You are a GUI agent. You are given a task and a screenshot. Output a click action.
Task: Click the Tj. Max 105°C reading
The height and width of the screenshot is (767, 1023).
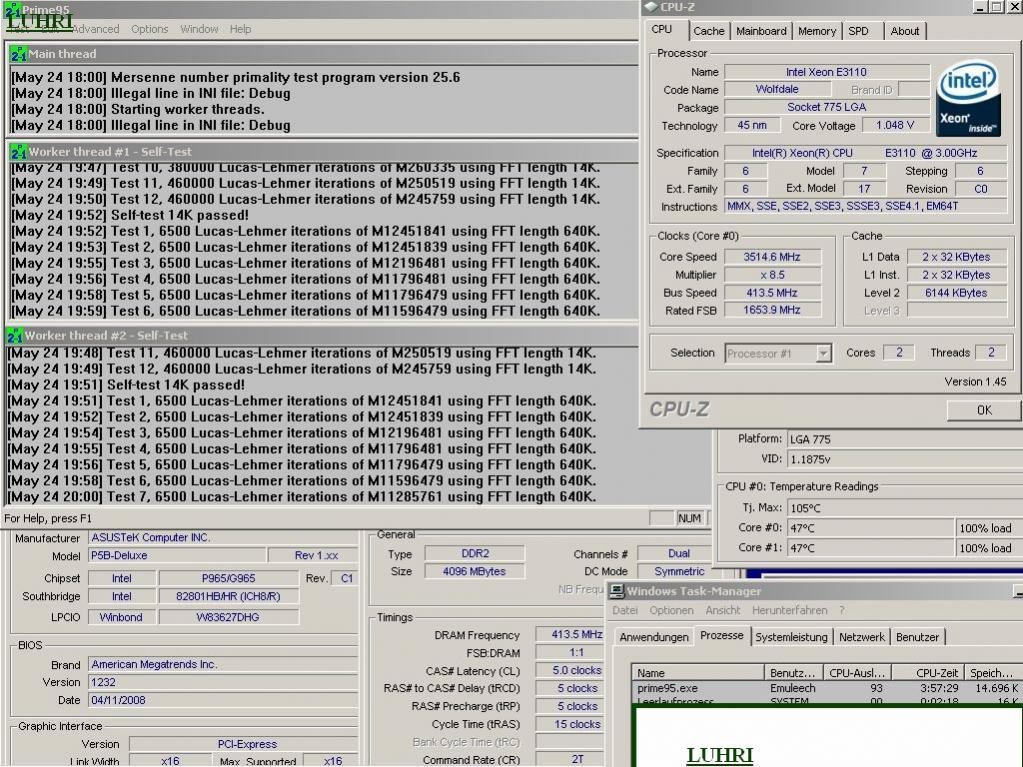tap(904, 508)
